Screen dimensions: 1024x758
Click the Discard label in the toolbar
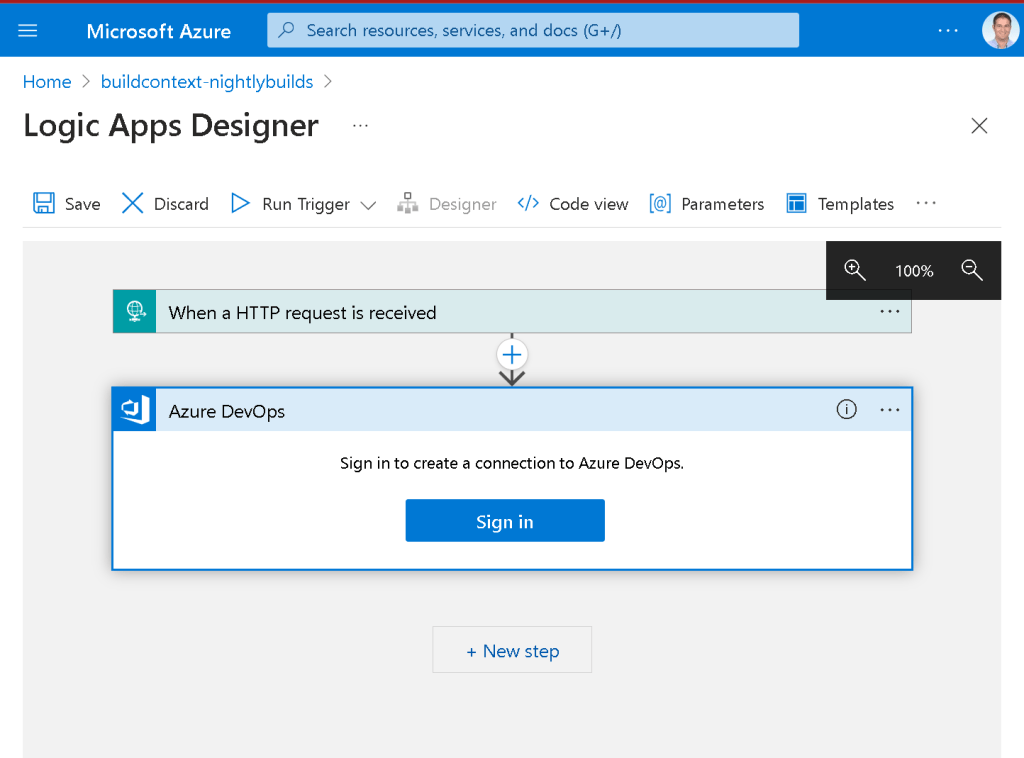point(181,204)
